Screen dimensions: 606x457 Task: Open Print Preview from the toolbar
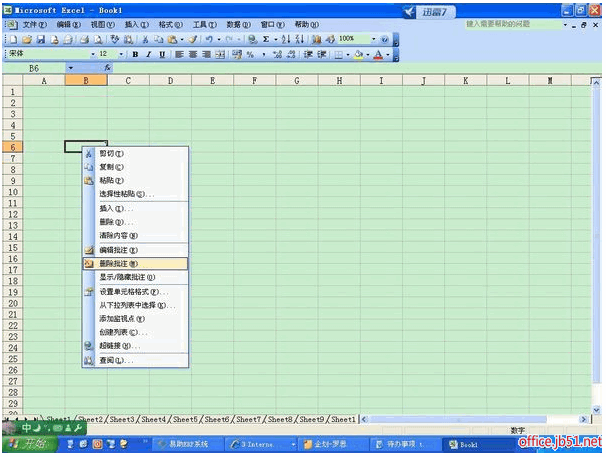tap(99, 39)
